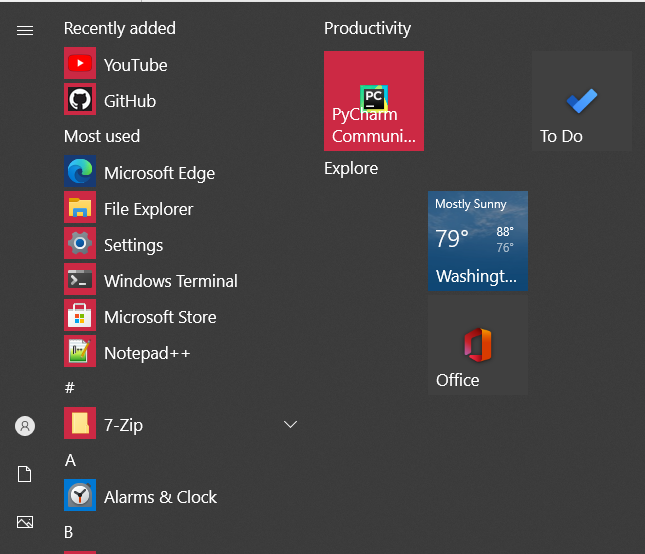Click the PyCharm Community tile
Viewport: 645px width, 554px height.
pos(374,101)
